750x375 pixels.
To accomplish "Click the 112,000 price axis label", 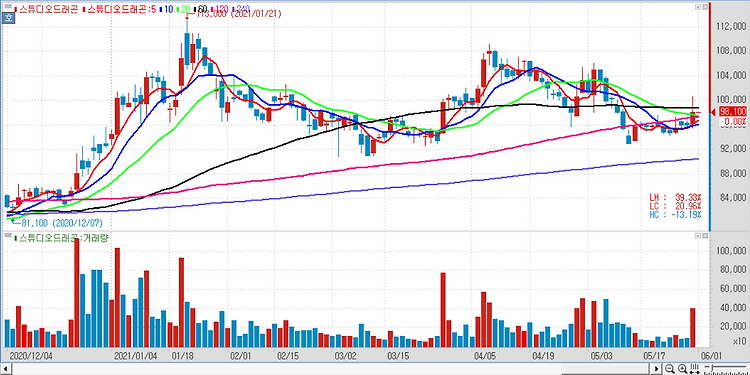I will click(732, 26).
